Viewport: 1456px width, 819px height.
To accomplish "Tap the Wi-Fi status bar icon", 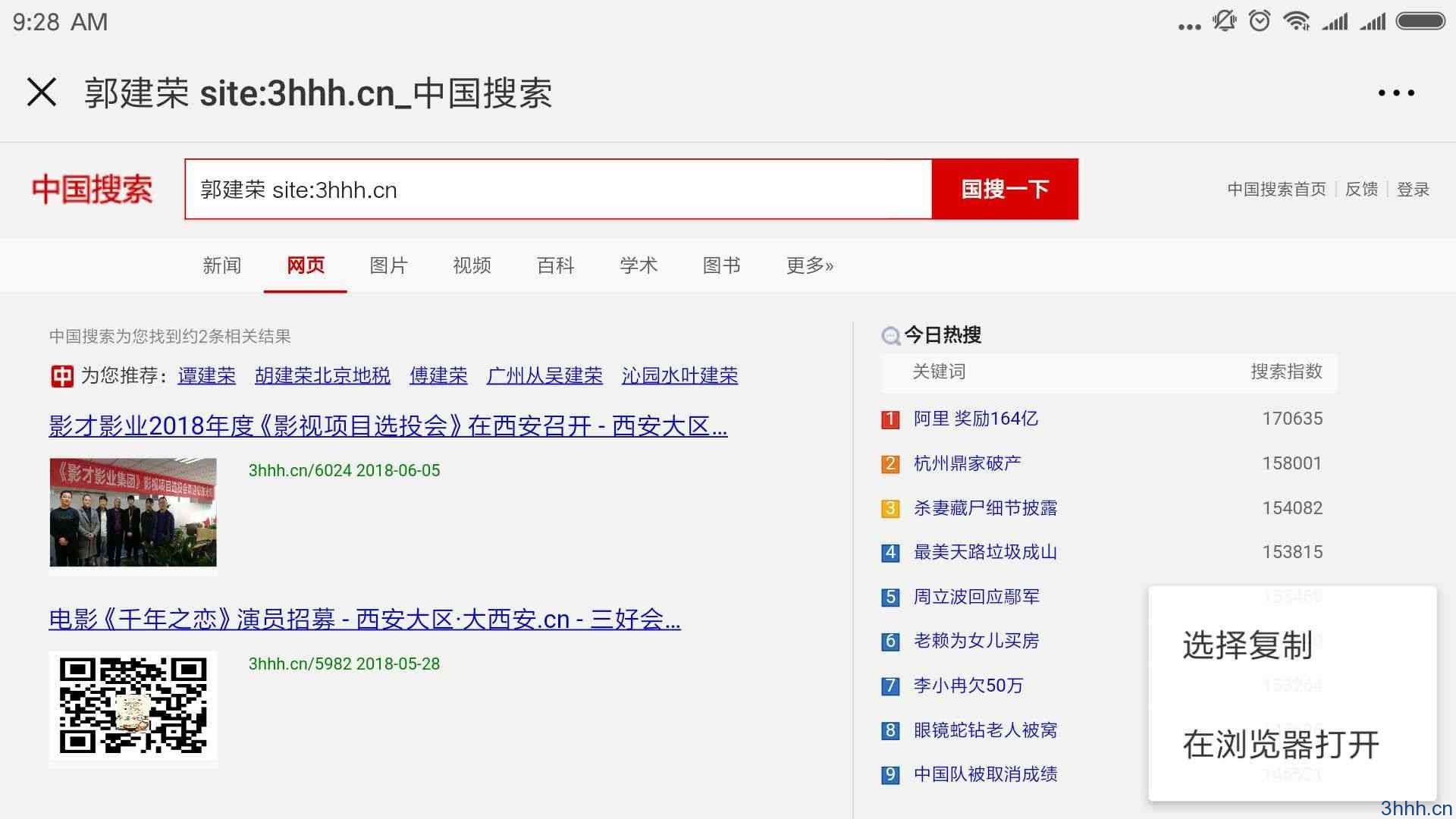I will tap(1296, 21).
